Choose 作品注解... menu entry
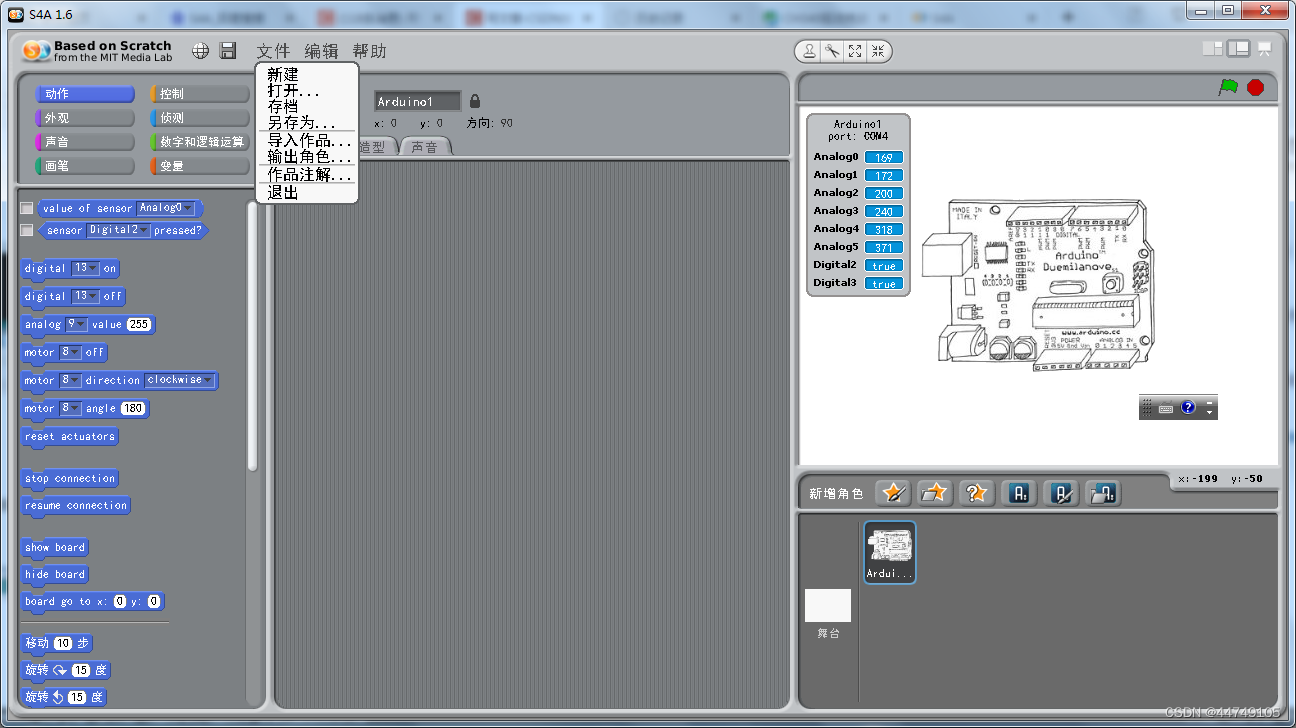 coord(307,175)
